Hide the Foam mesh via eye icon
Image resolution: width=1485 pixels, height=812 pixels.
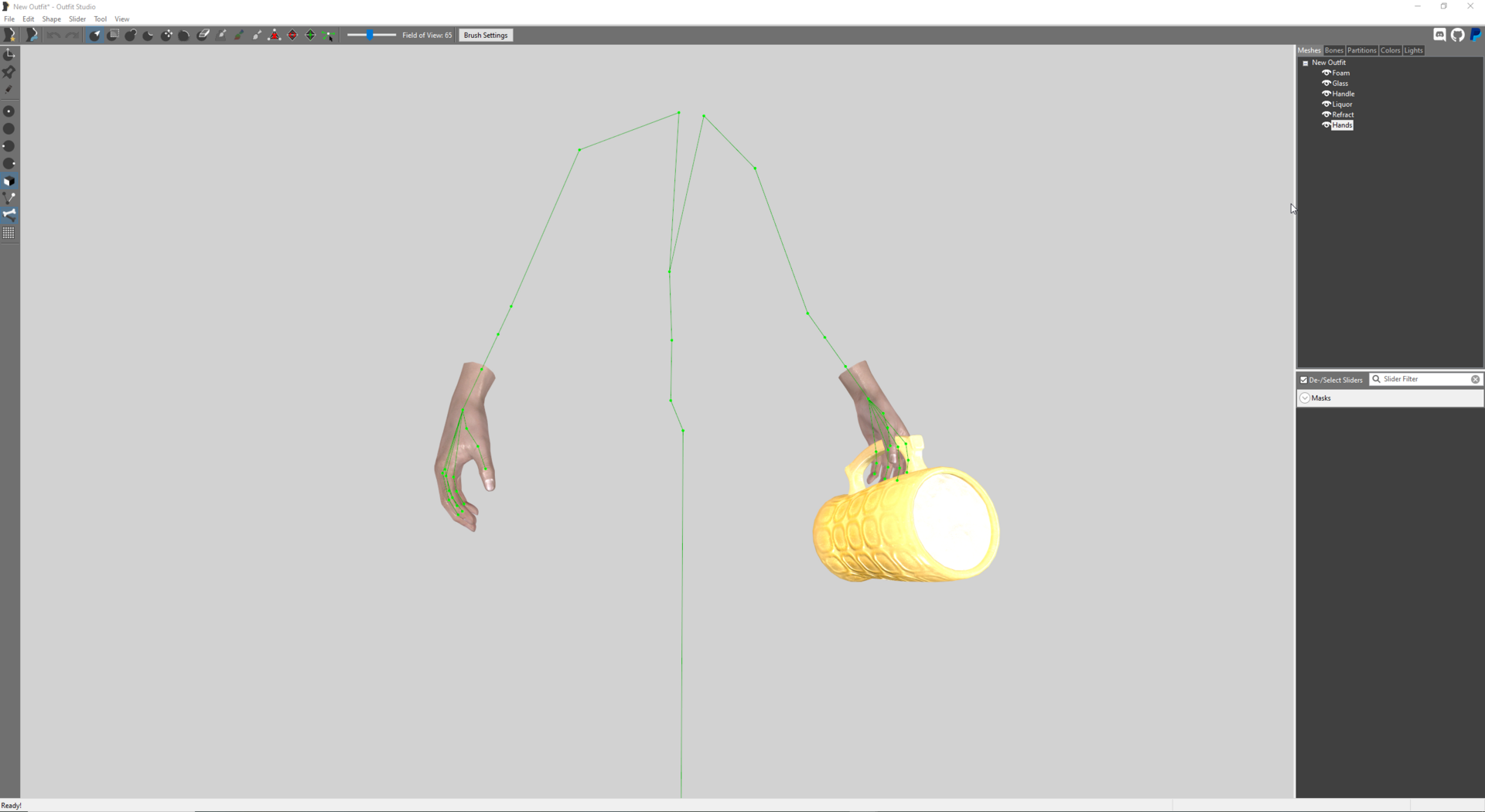[1326, 73]
